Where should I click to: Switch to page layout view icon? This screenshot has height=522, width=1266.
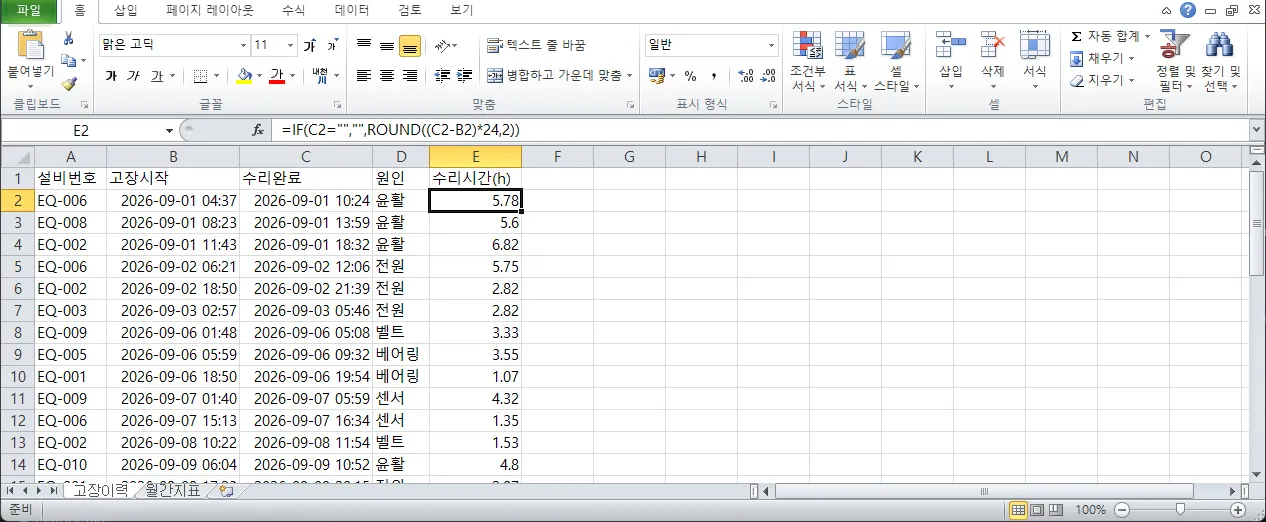[x=1037, y=510]
